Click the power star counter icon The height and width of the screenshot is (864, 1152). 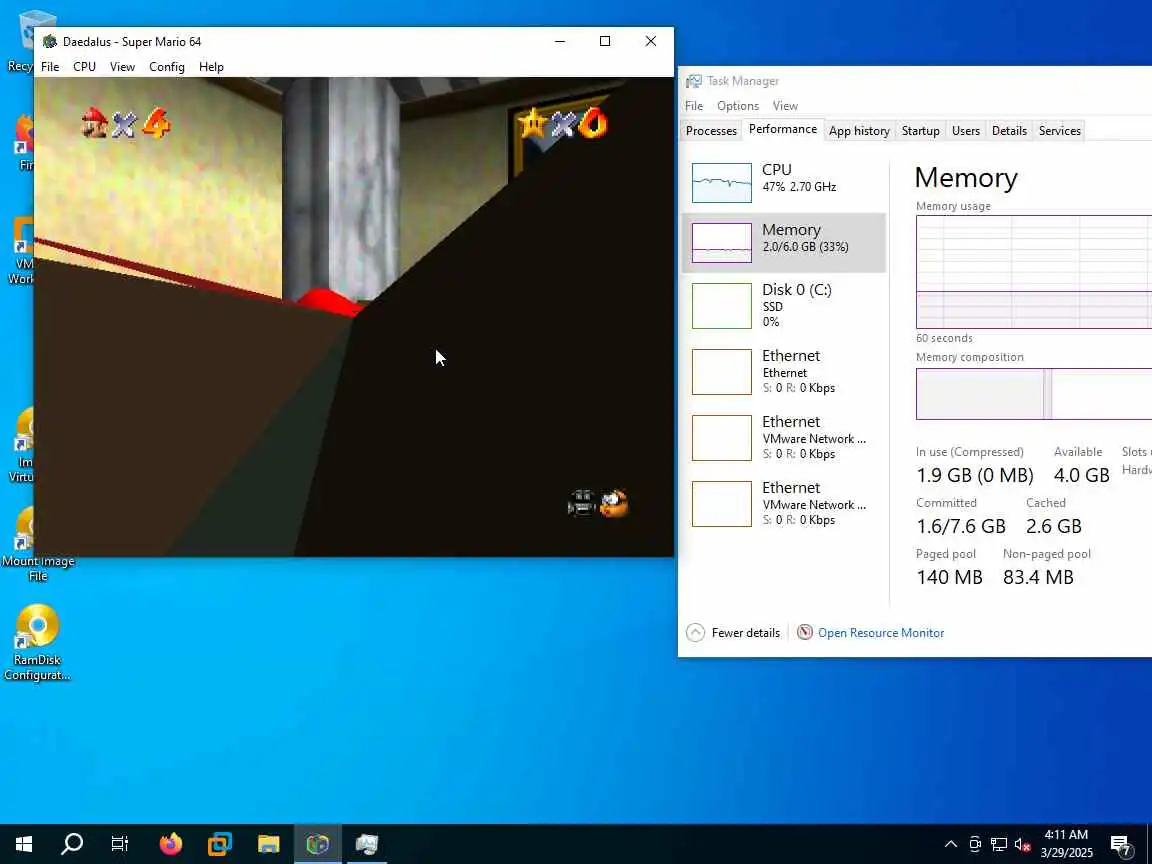[x=532, y=123]
